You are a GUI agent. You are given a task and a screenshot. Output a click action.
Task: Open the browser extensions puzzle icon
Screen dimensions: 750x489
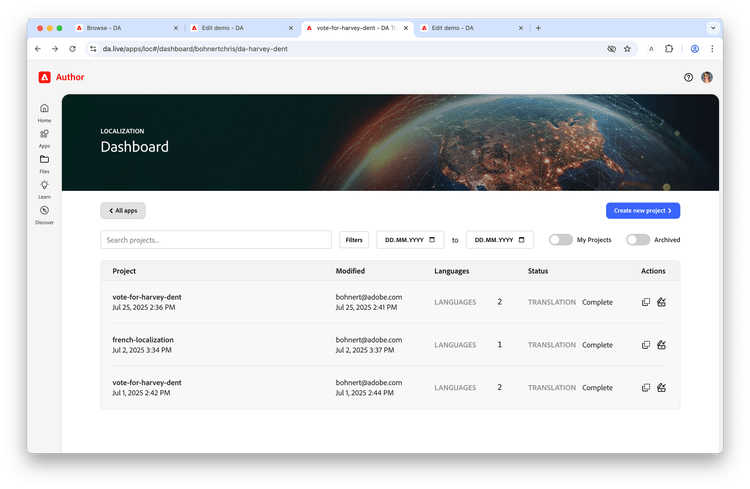[669, 49]
